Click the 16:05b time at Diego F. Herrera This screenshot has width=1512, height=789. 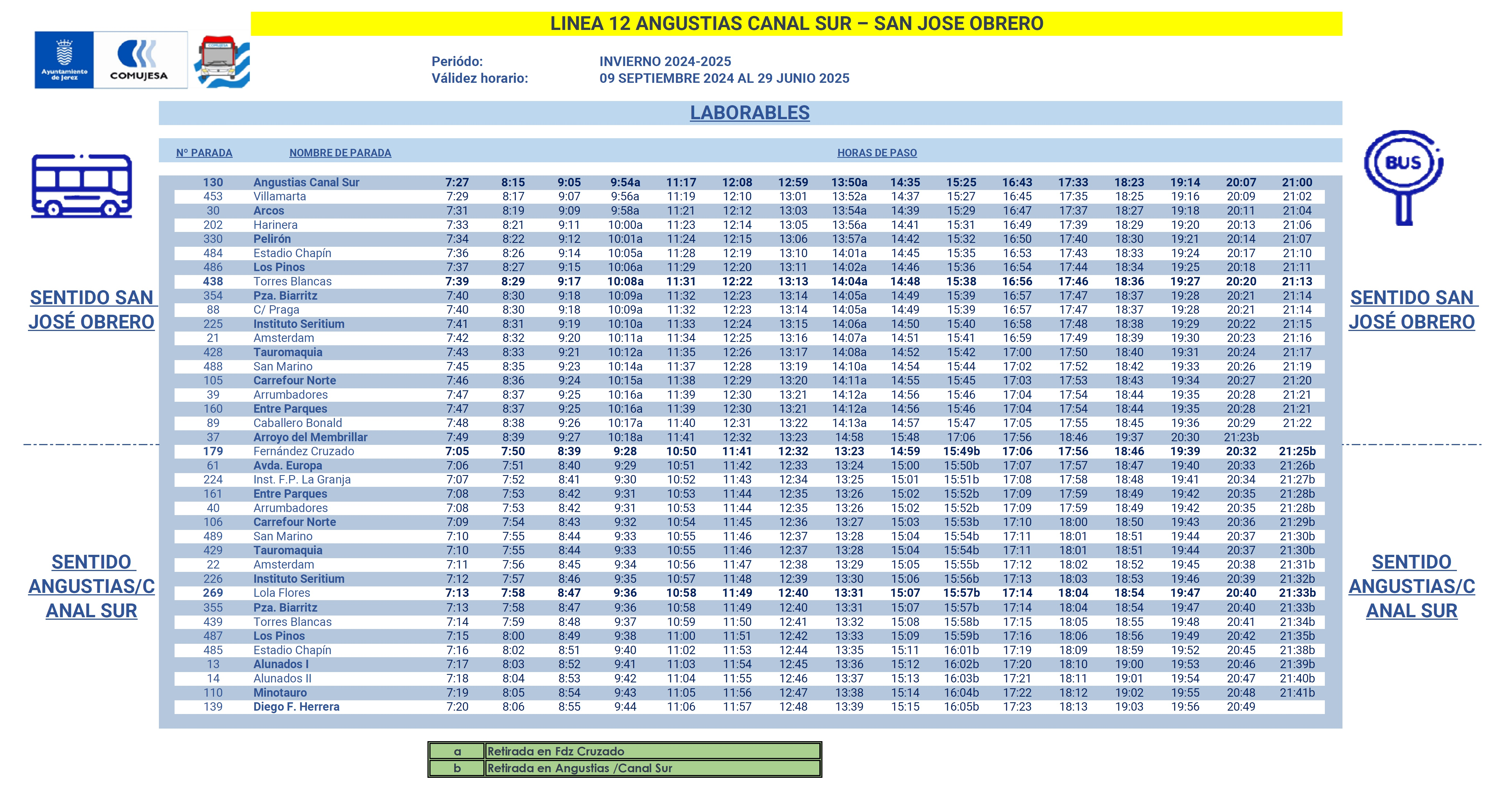tap(961, 707)
